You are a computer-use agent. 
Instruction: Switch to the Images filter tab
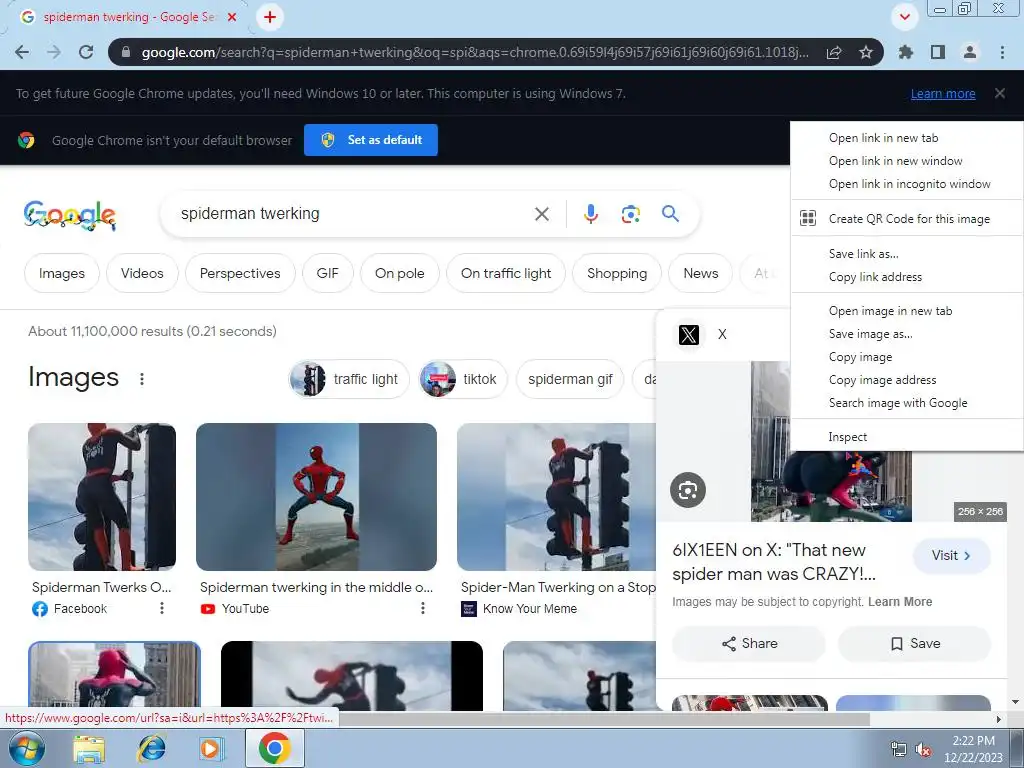point(62,274)
